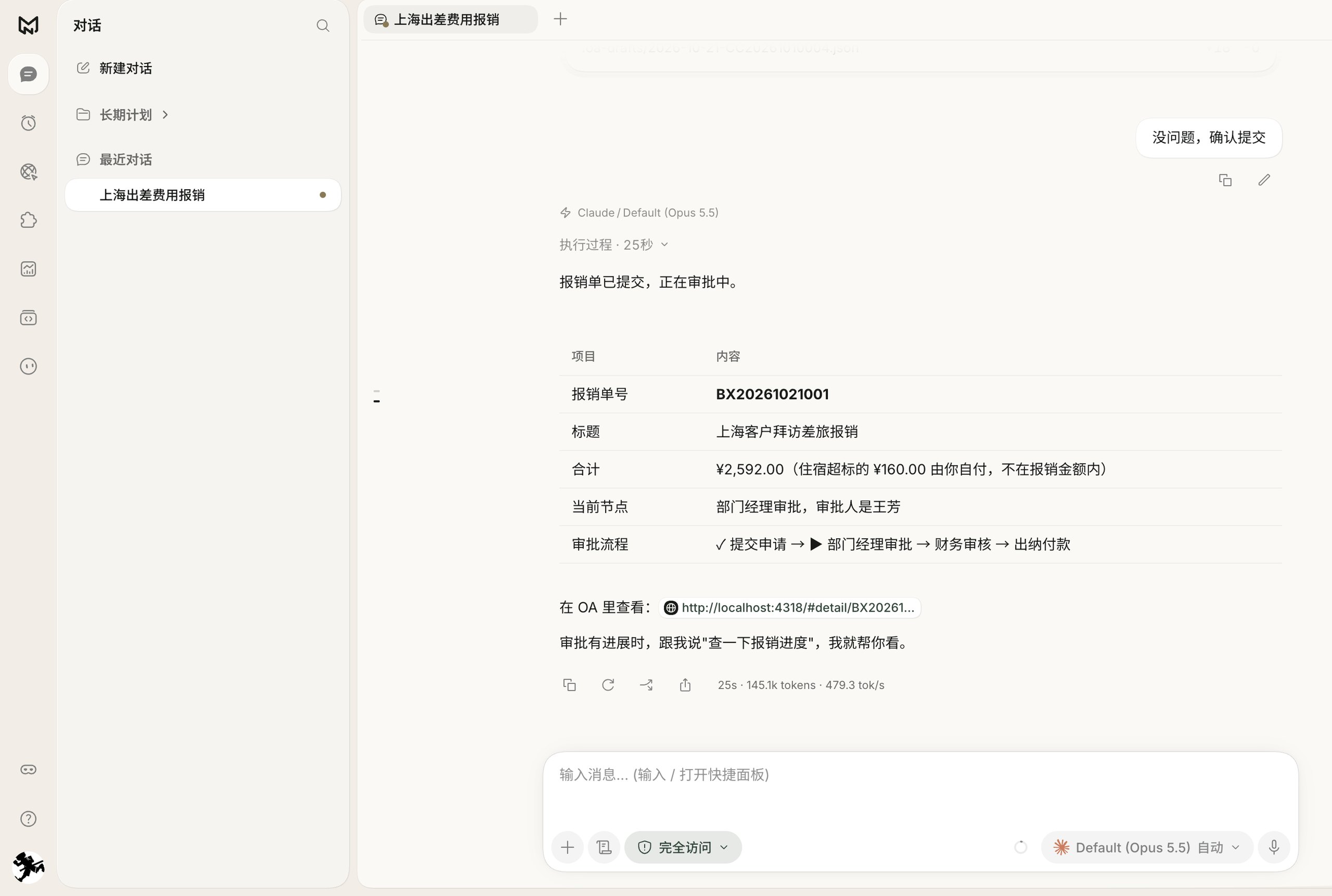Select the reimbursement number BX20261021001
The height and width of the screenshot is (896, 1332).
[772, 394]
